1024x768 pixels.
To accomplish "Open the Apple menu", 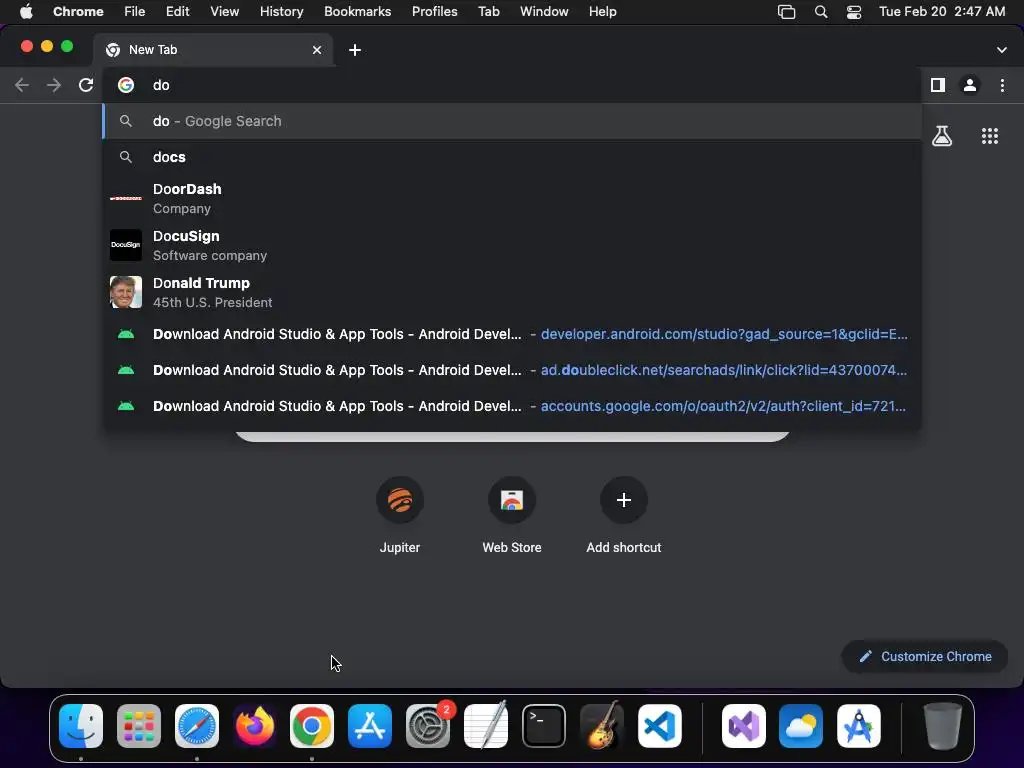I will pyautogui.click(x=26, y=12).
